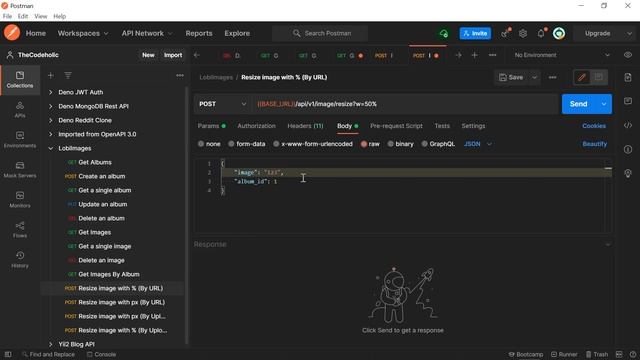Image resolution: width=640 pixels, height=360 pixels.
Task: Open environment quick look eye icon
Action: click(628, 55)
